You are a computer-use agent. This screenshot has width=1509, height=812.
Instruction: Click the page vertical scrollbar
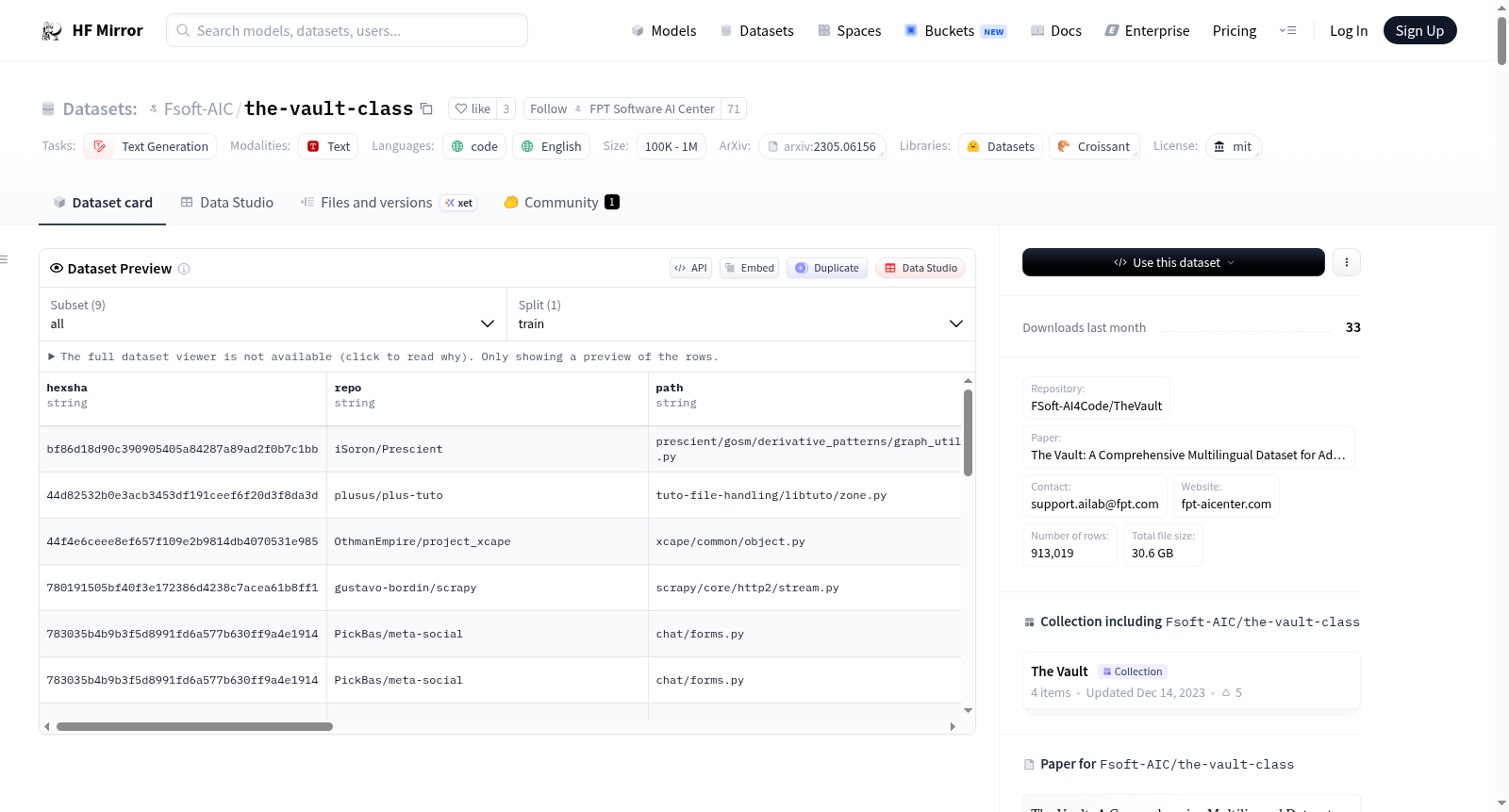[1501, 41]
